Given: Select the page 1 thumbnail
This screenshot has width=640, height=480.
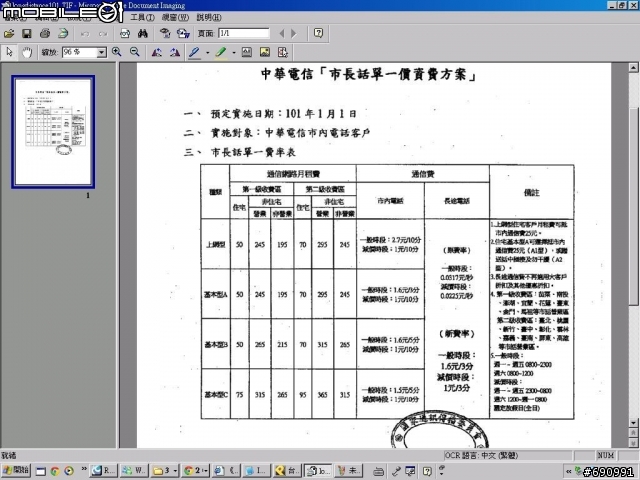Looking at the screenshot, I should 53,132.
